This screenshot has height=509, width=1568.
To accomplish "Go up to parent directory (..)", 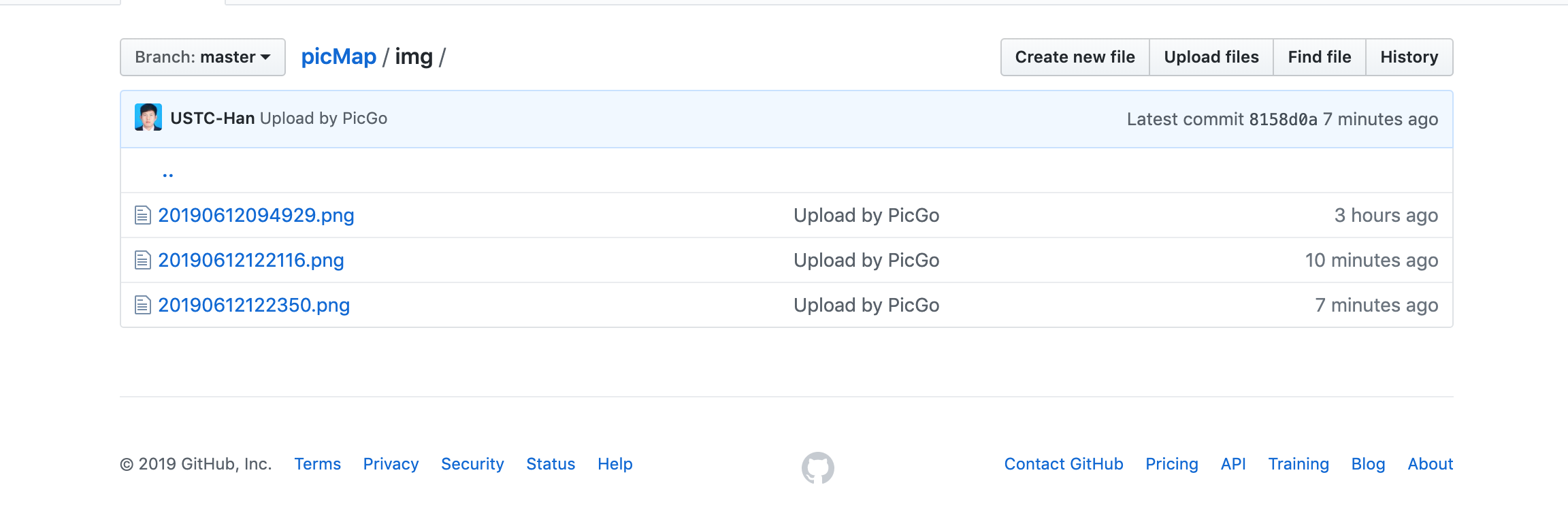I will point(168,174).
